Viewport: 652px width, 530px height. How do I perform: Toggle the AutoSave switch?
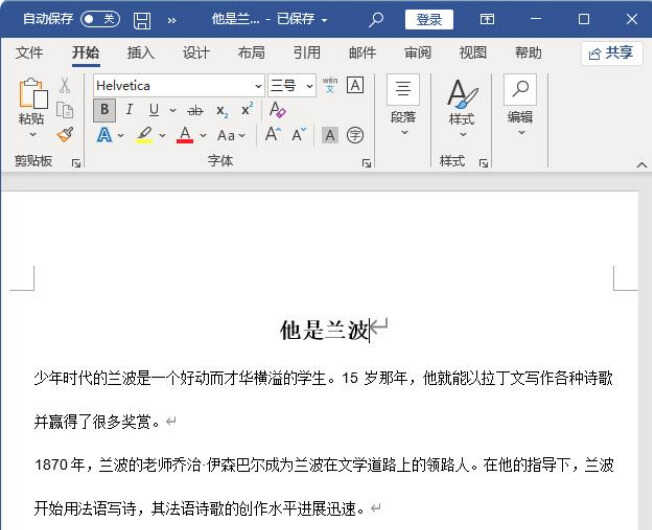pyautogui.click(x=99, y=19)
